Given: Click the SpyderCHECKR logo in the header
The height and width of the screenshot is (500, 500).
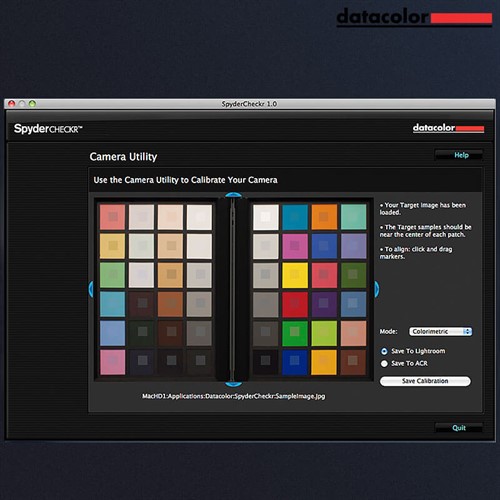Looking at the screenshot, I should [48, 129].
